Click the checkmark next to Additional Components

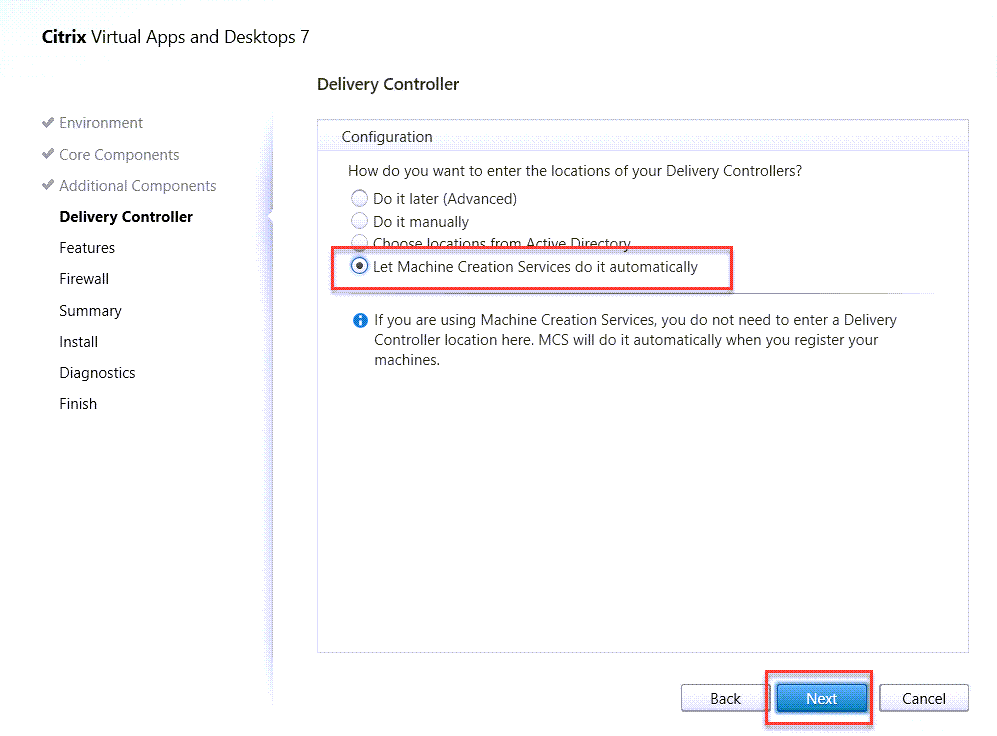pyautogui.click(x=48, y=186)
